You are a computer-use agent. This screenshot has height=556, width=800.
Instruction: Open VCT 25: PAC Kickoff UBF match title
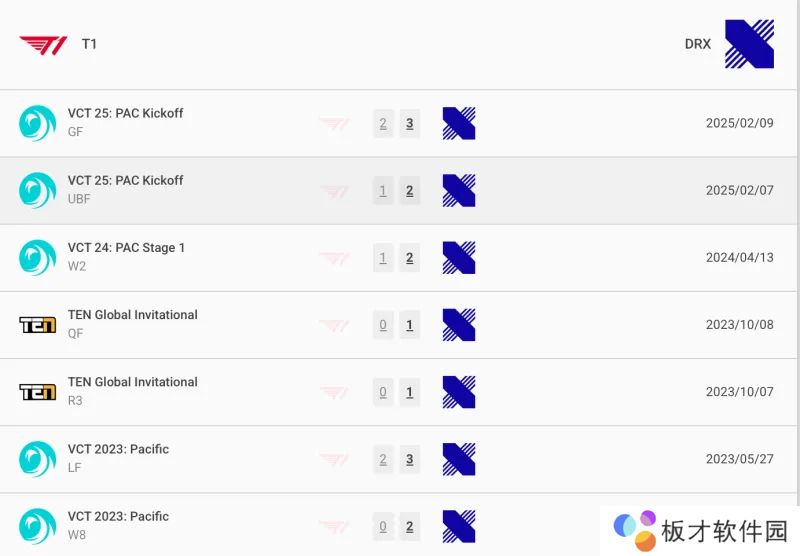(x=125, y=180)
